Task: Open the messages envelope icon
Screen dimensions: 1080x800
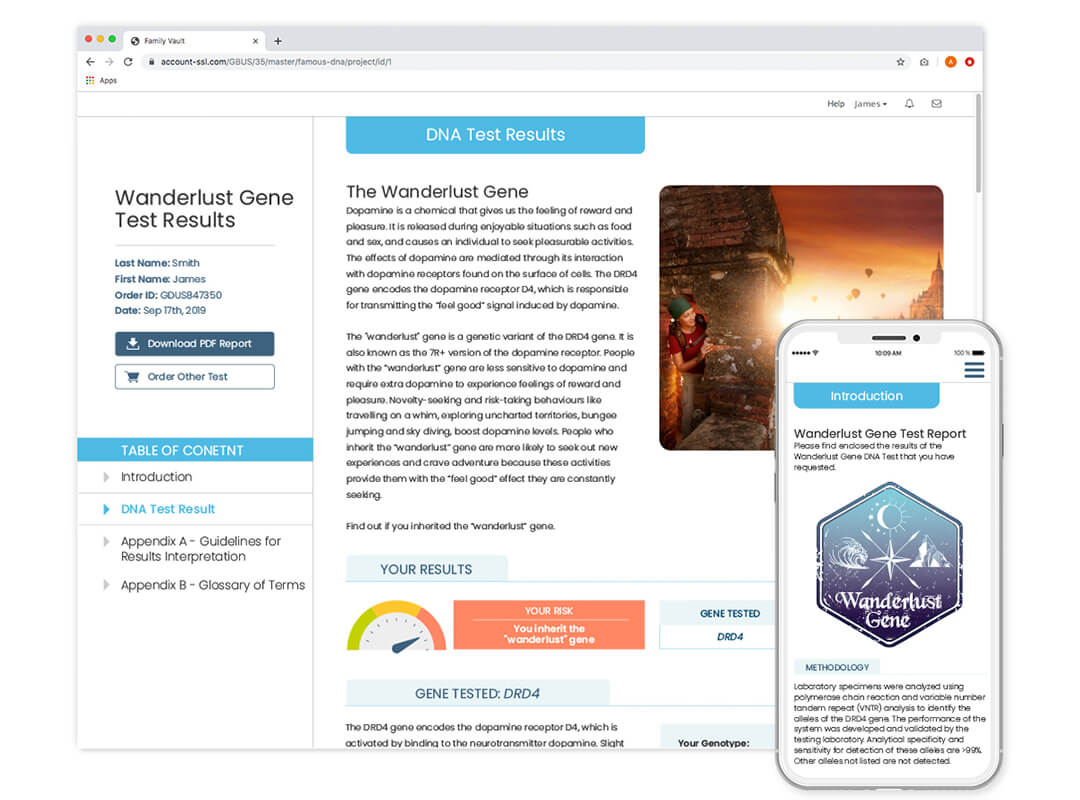Action: pos(937,103)
